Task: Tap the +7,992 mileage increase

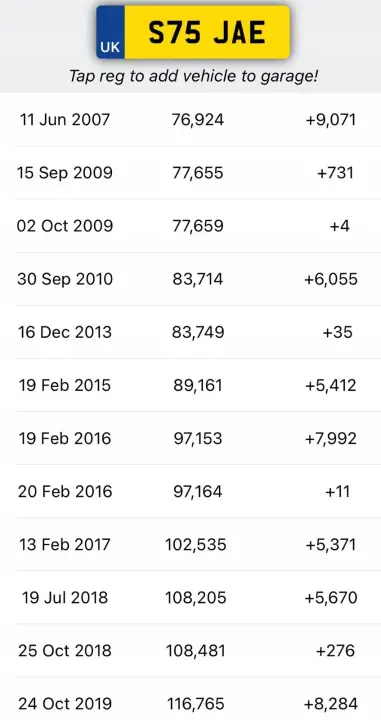Action: pos(331,439)
